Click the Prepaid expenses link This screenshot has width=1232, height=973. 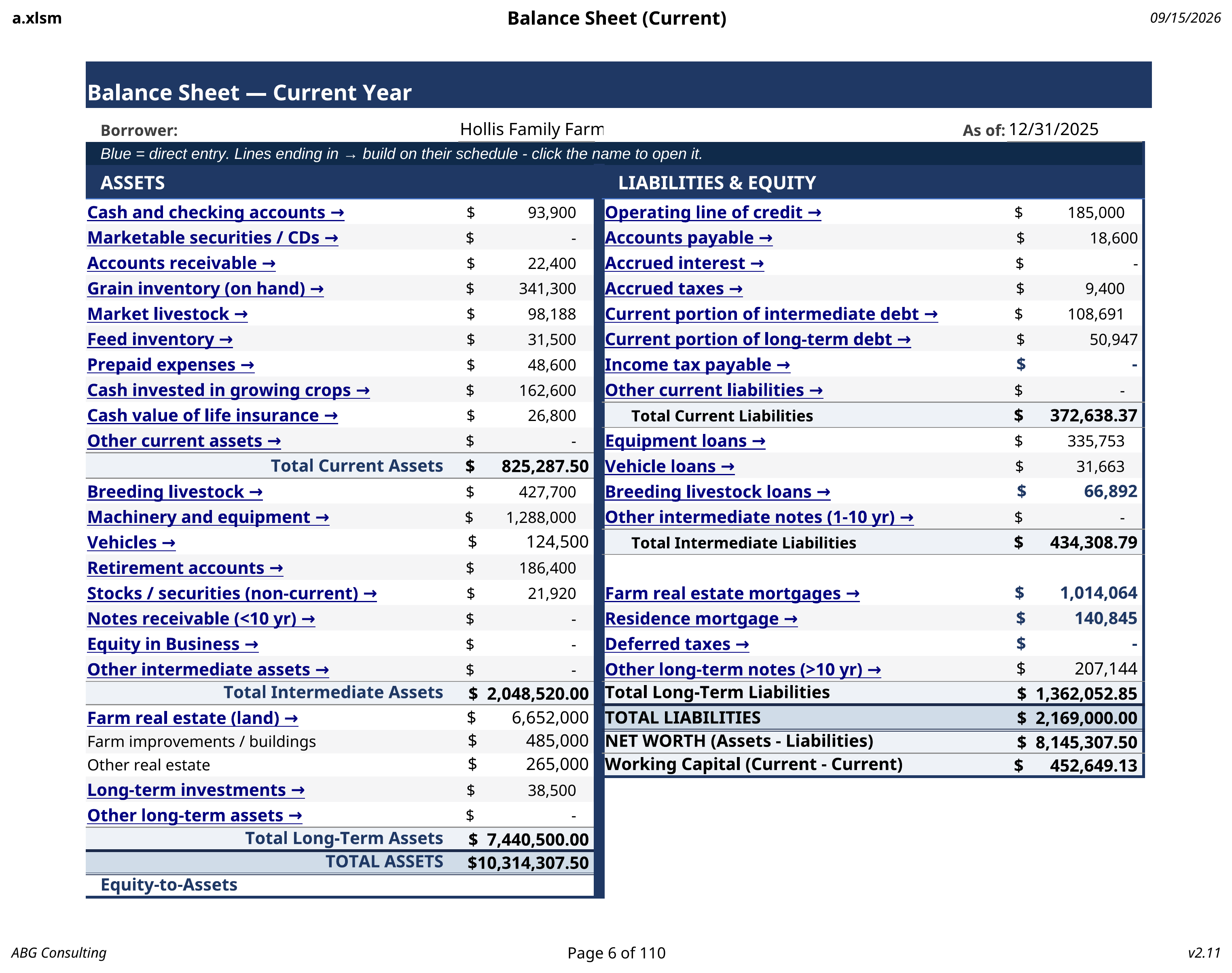click(x=170, y=365)
